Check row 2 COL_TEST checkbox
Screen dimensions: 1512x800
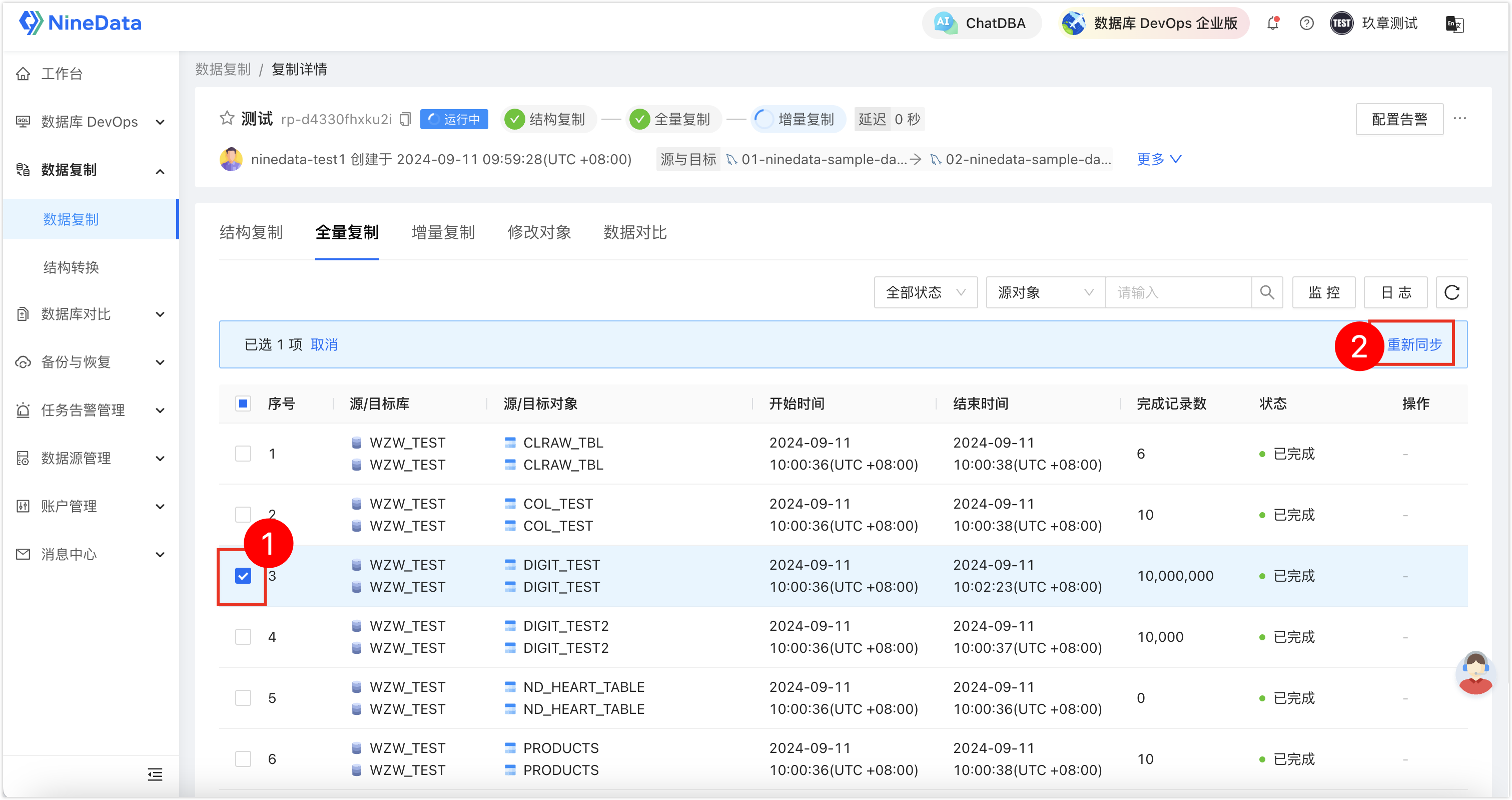[x=243, y=515]
